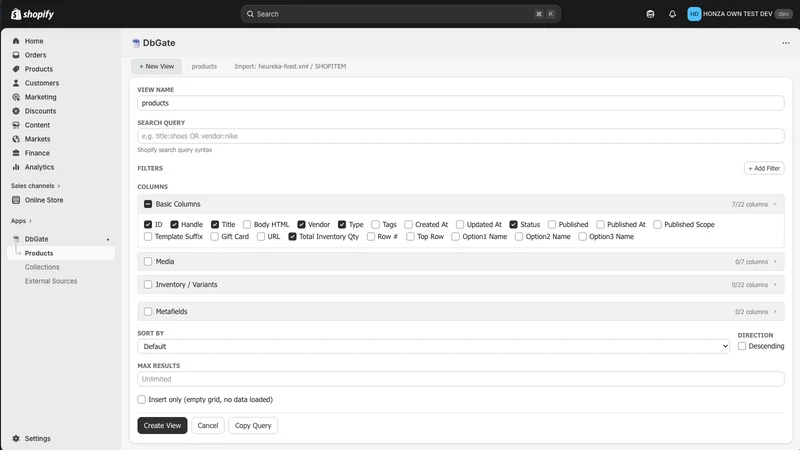800x450 pixels.
Task: Check the Published Scope column
Action: (x=657, y=224)
